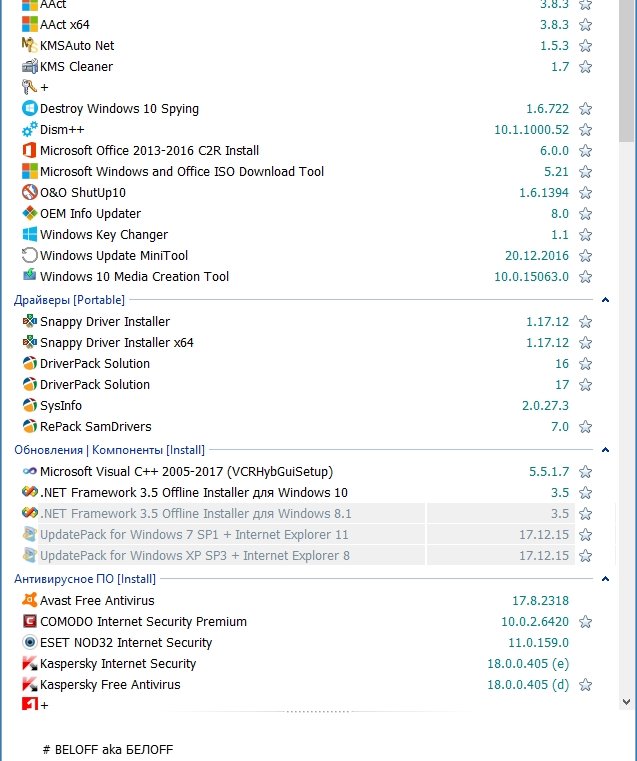Click version 10.1.1000.52 of Dism++
The image size is (637, 761).
click(x=531, y=130)
